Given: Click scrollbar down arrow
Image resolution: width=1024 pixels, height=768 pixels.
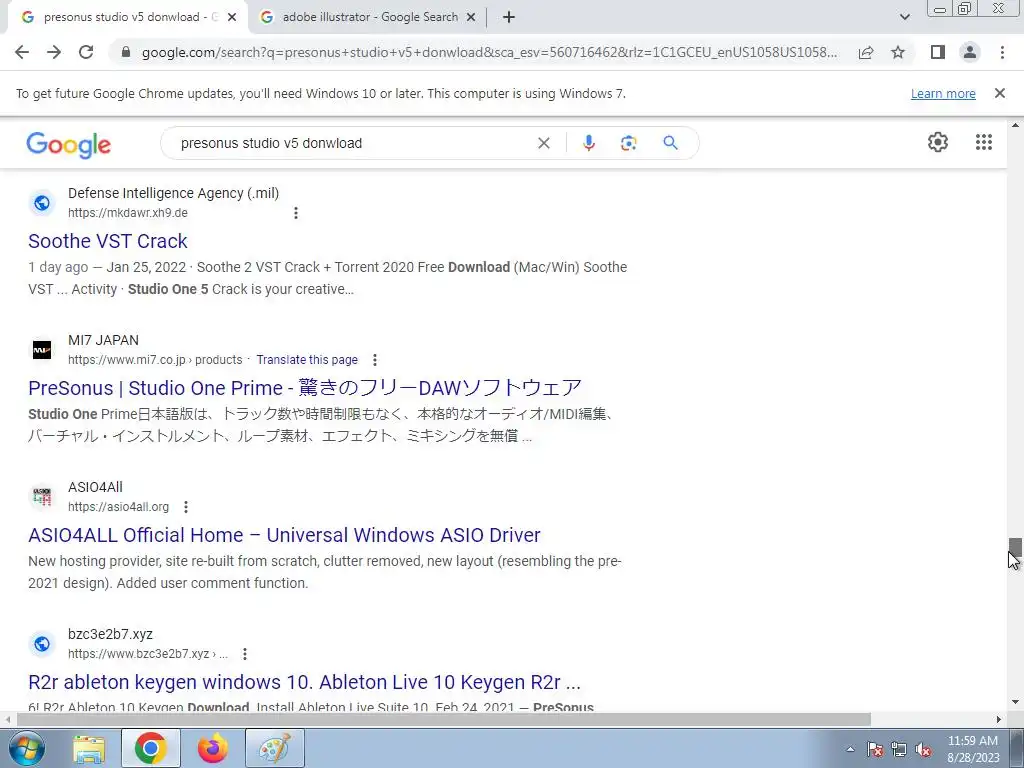Looking at the screenshot, I should pyautogui.click(x=1015, y=703).
